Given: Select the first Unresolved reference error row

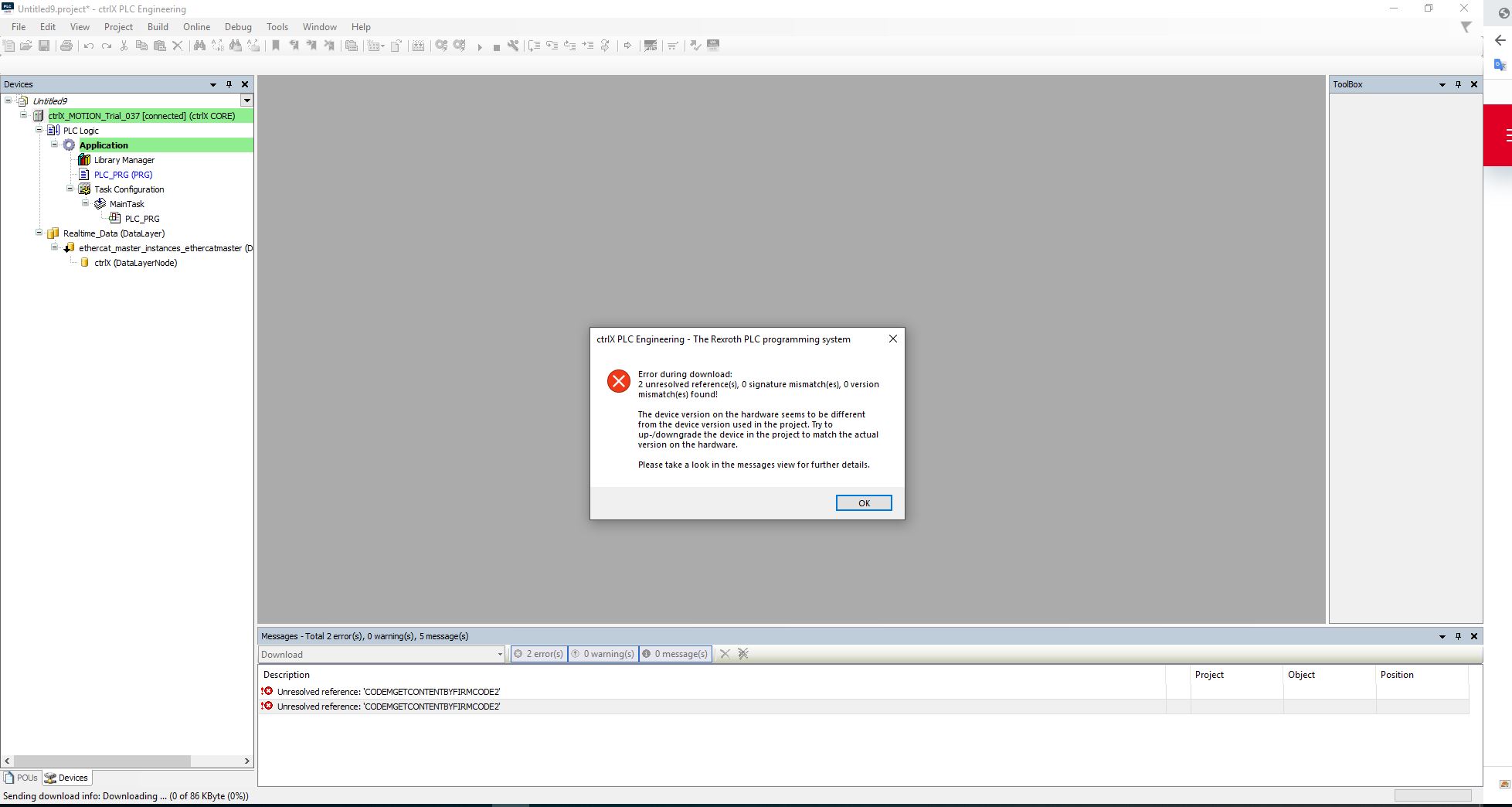Looking at the screenshot, I should point(388,692).
